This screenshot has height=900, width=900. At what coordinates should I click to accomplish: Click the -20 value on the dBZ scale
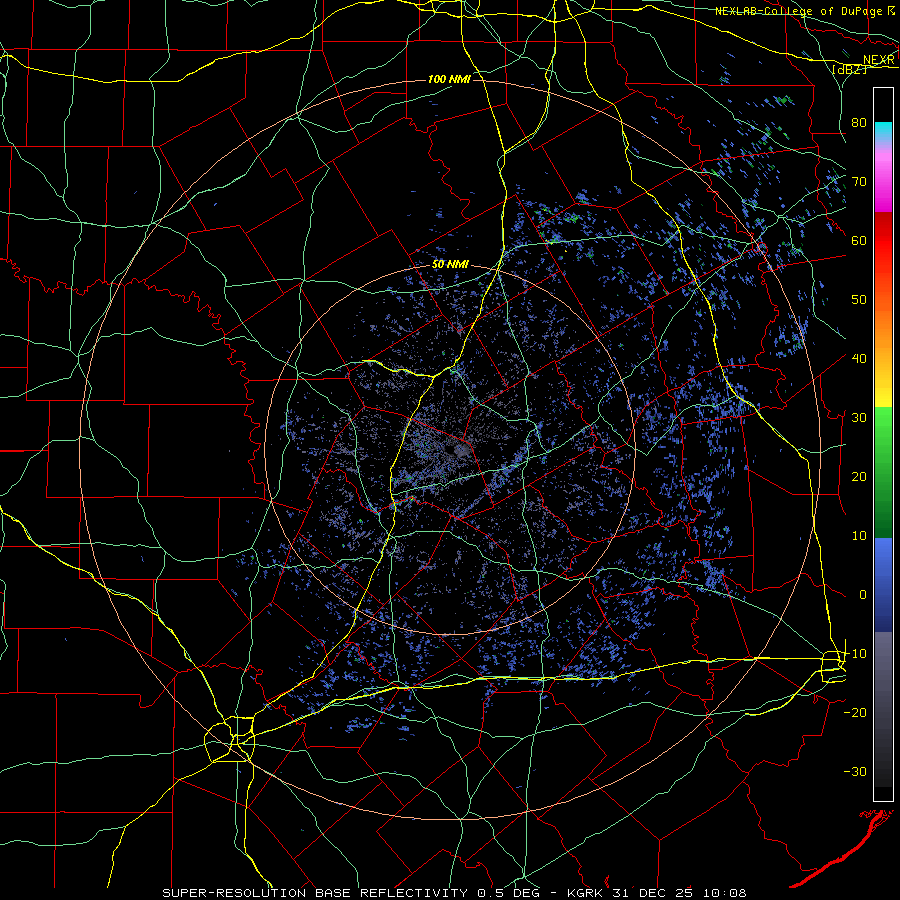(x=855, y=713)
